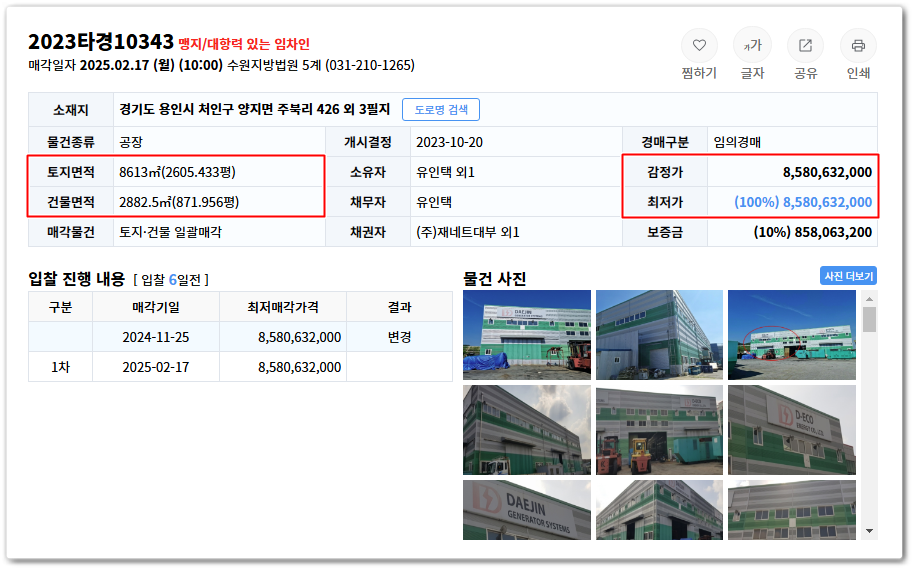The width and height of the screenshot is (915, 571).
Task: Click 채무자 value 유인택
Action: click(434, 202)
